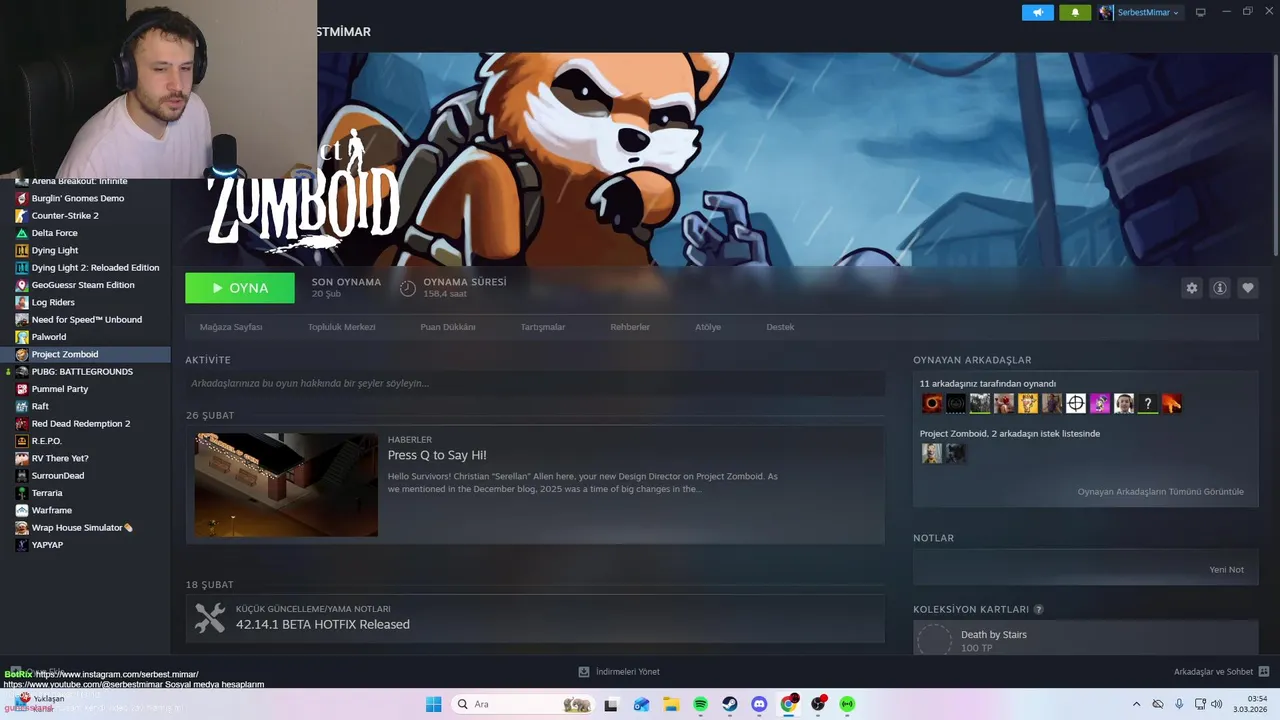Open Google Chrome from the taskbar
Viewport: 1280px width, 720px height.
(788, 704)
